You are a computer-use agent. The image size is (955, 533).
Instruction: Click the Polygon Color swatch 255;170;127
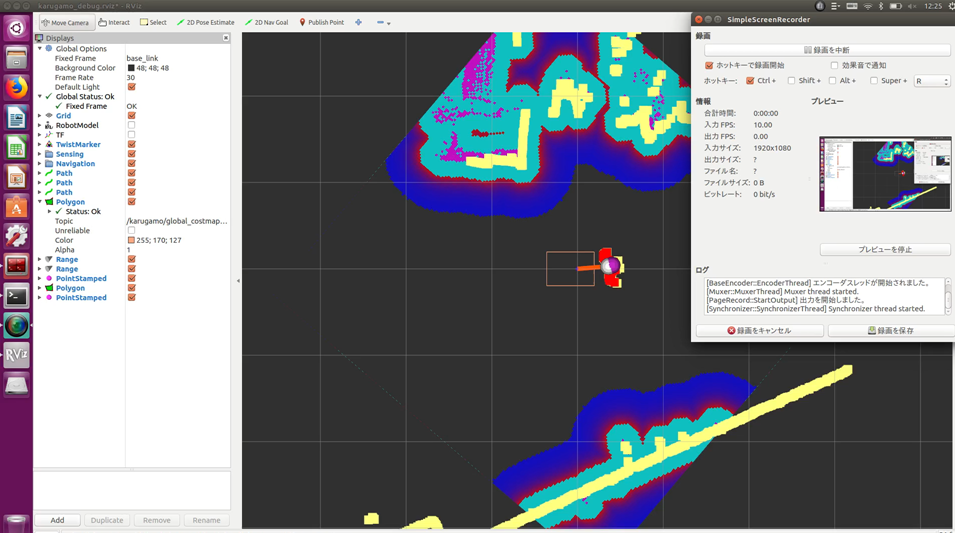[130, 241]
